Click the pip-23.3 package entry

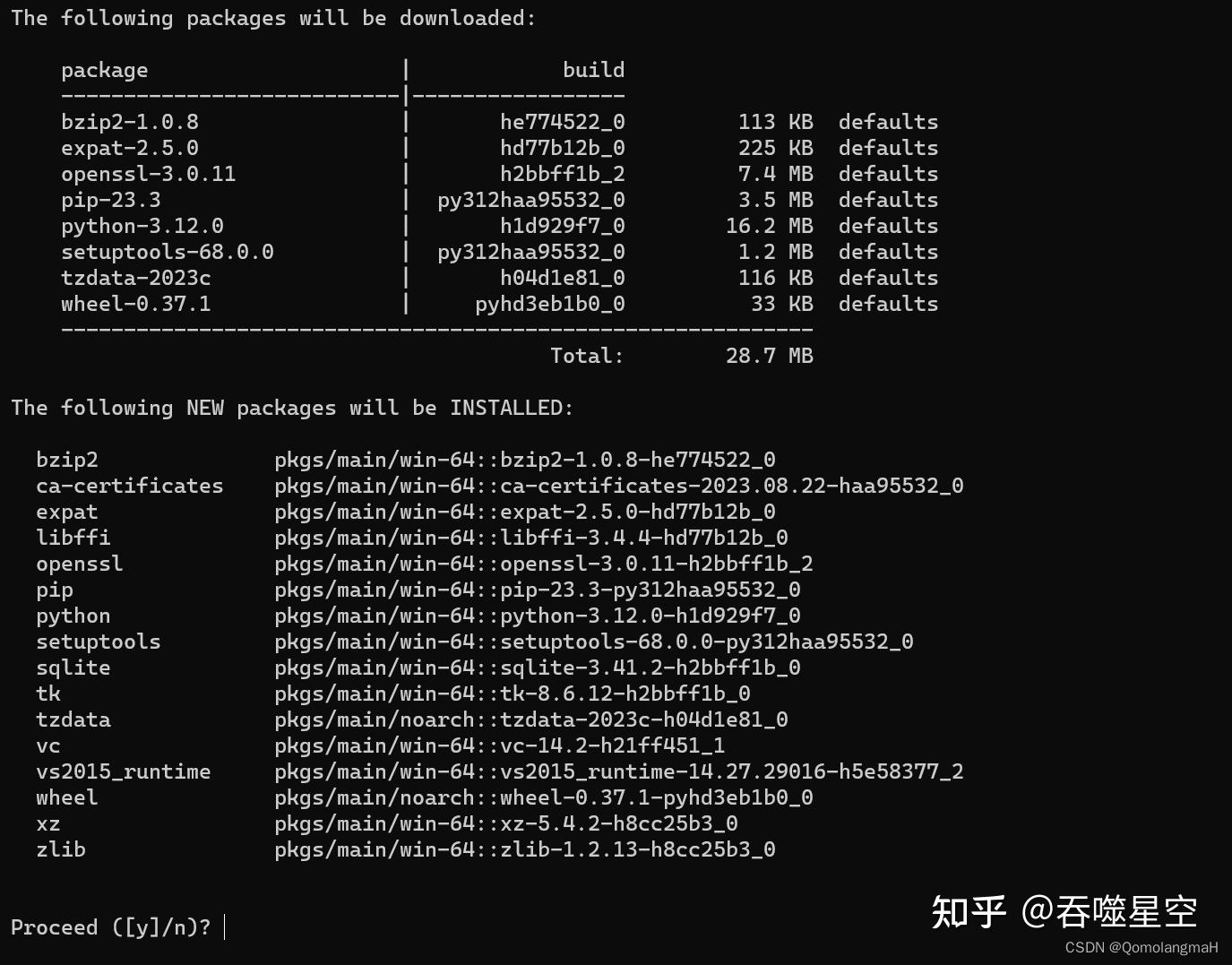pyautogui.click(x=111, y=200)
